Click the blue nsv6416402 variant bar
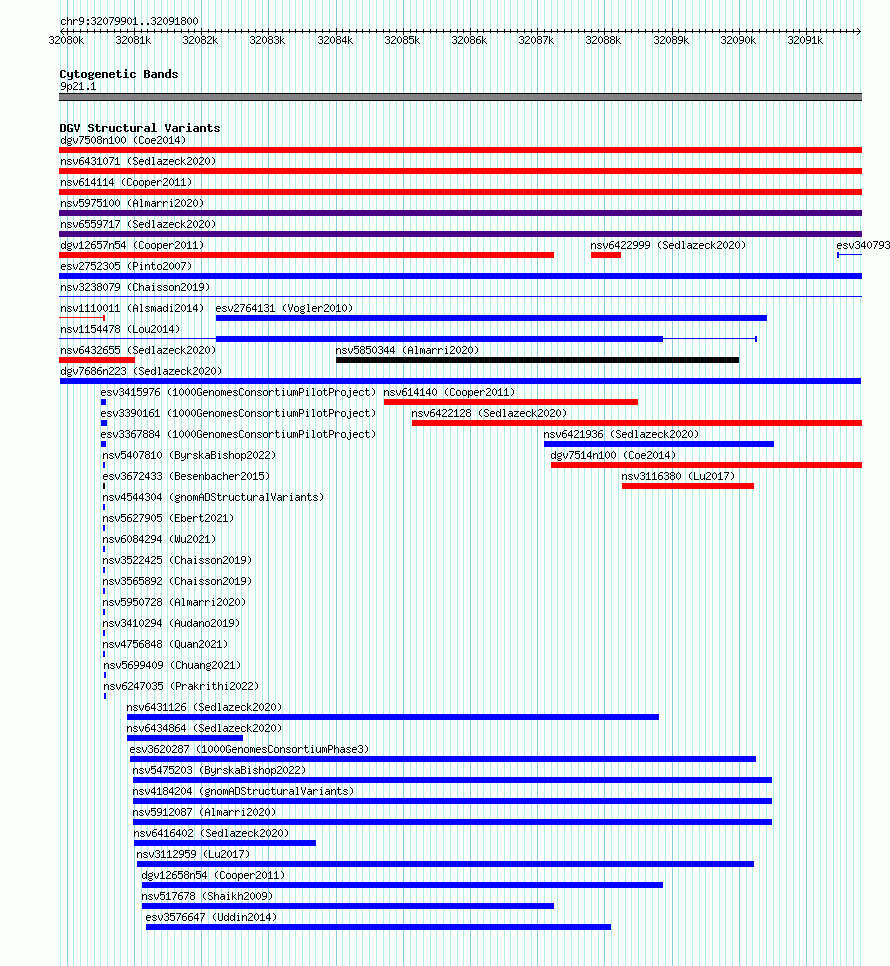The width and height of the screenshot is (890, 966). 225,843
